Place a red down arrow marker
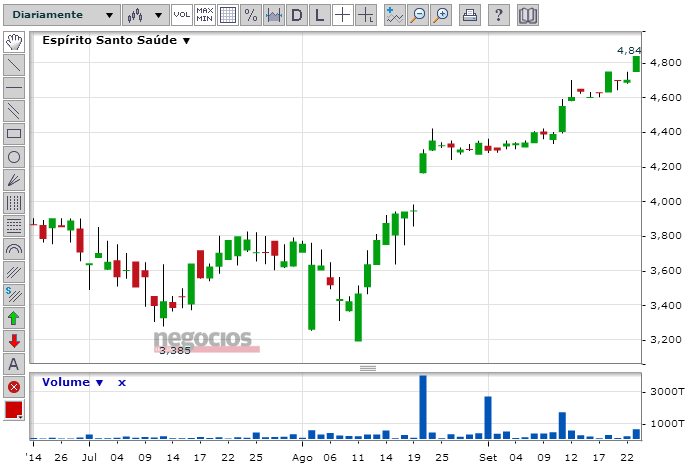The width and height of the screenshot is (695, 468). click(x=14, y=341)
